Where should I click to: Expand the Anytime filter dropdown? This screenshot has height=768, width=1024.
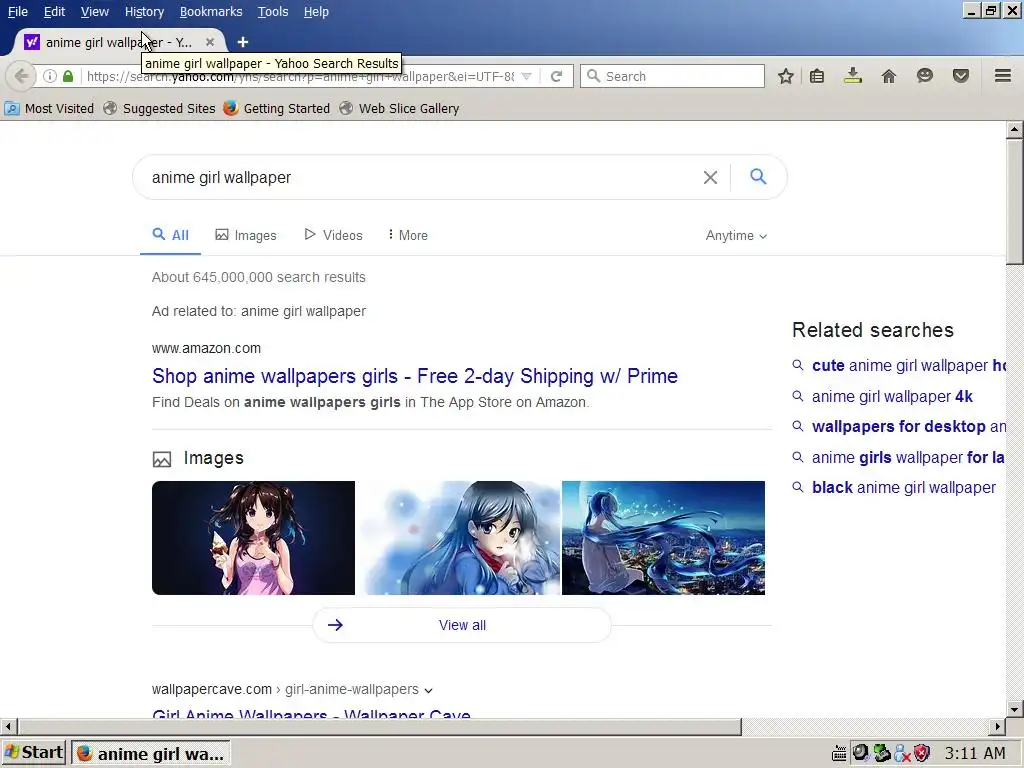pos(736,236)
